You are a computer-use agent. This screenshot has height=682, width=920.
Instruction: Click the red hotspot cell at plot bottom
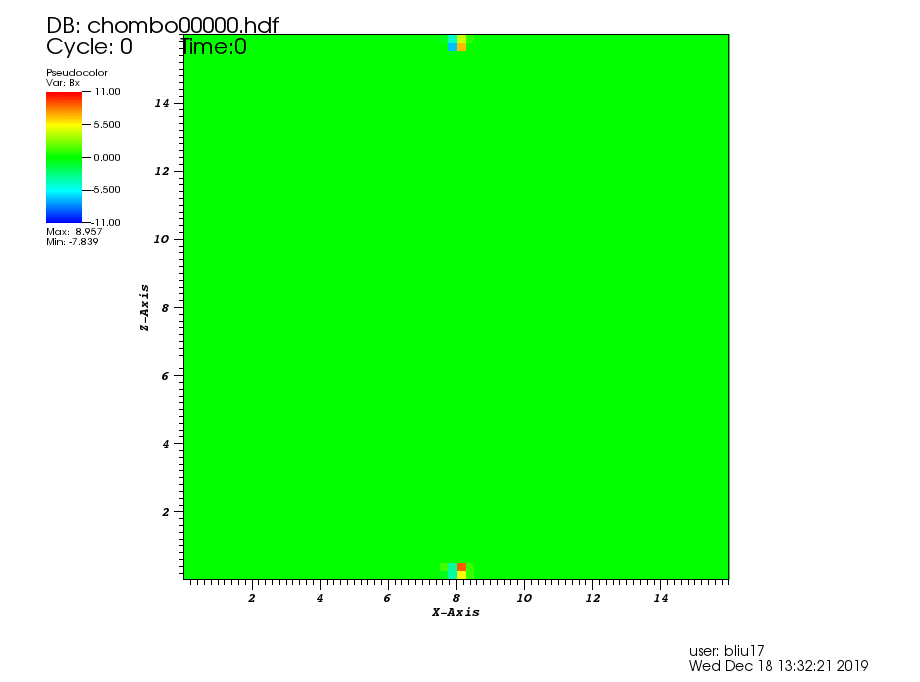click(461, 567)
